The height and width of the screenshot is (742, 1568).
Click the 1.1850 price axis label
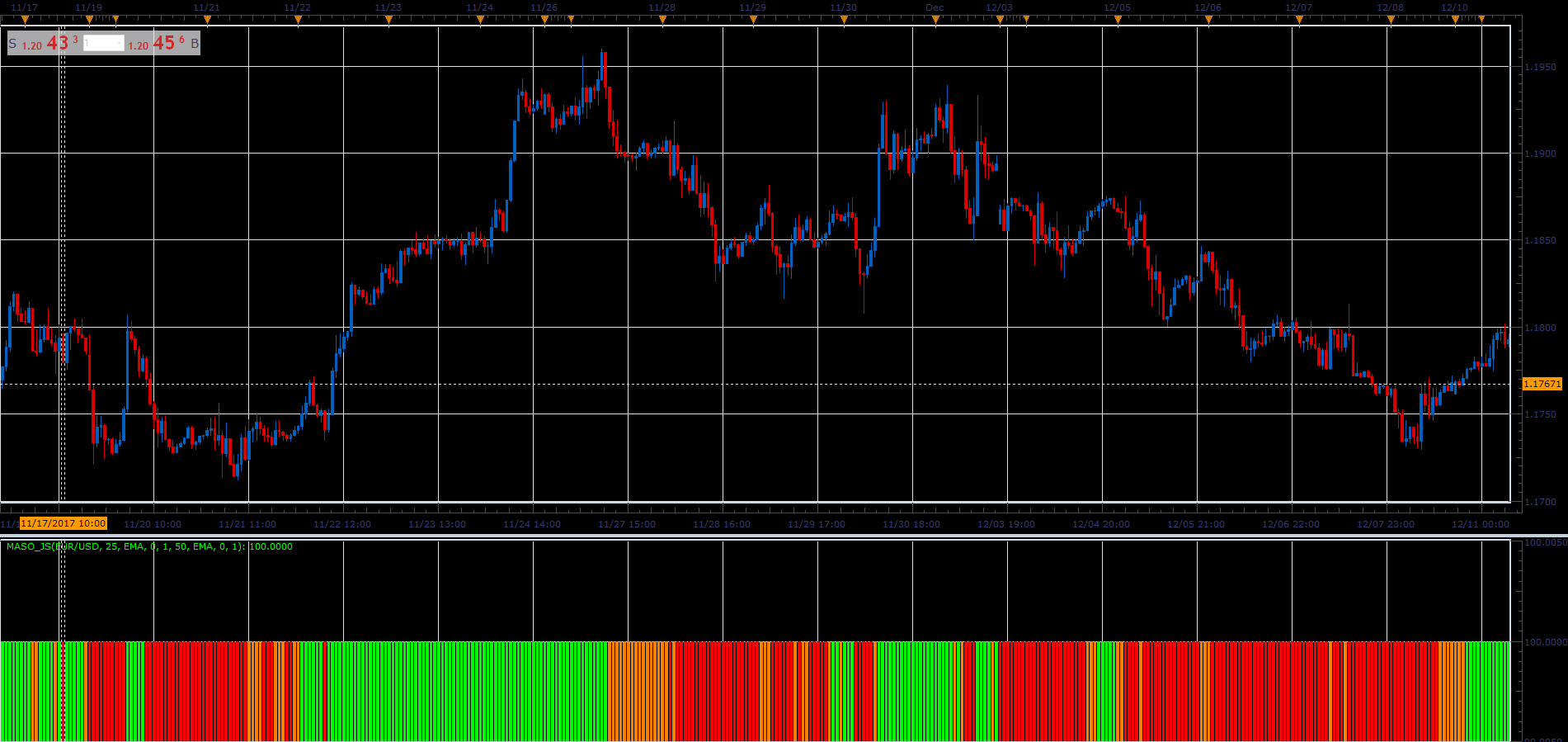pos(1540,240)
